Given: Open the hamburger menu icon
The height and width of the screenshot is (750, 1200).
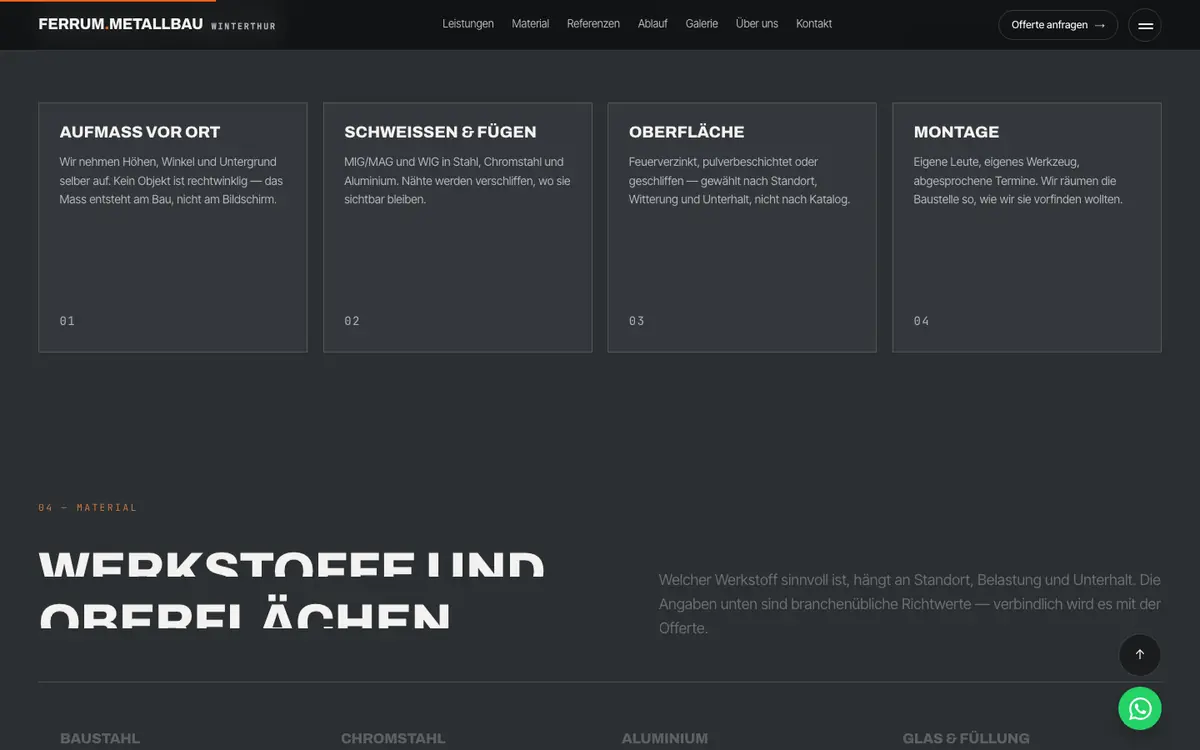Looking at the screenshot, I should 1145,25.
